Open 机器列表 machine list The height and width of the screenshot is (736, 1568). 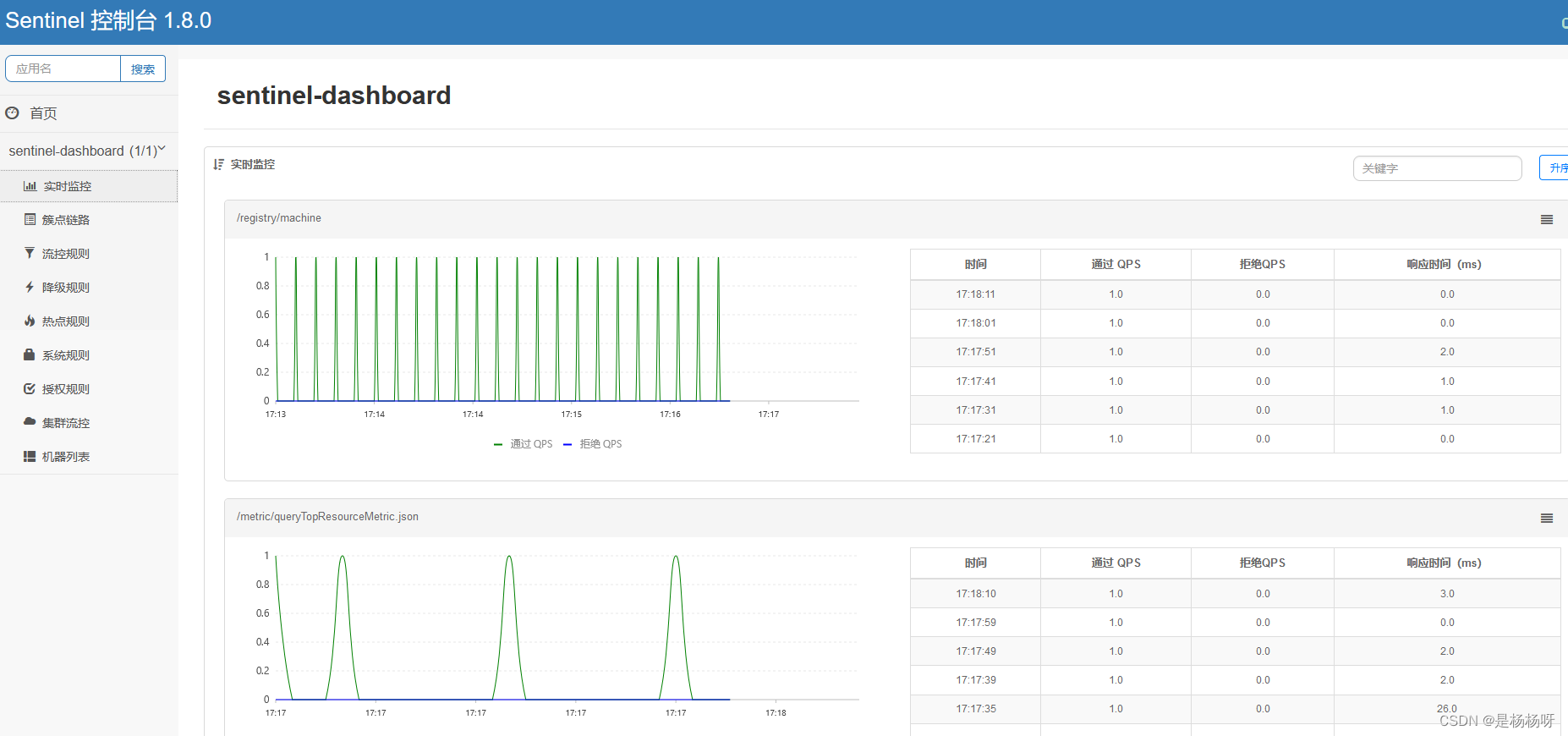coord(89,457)
